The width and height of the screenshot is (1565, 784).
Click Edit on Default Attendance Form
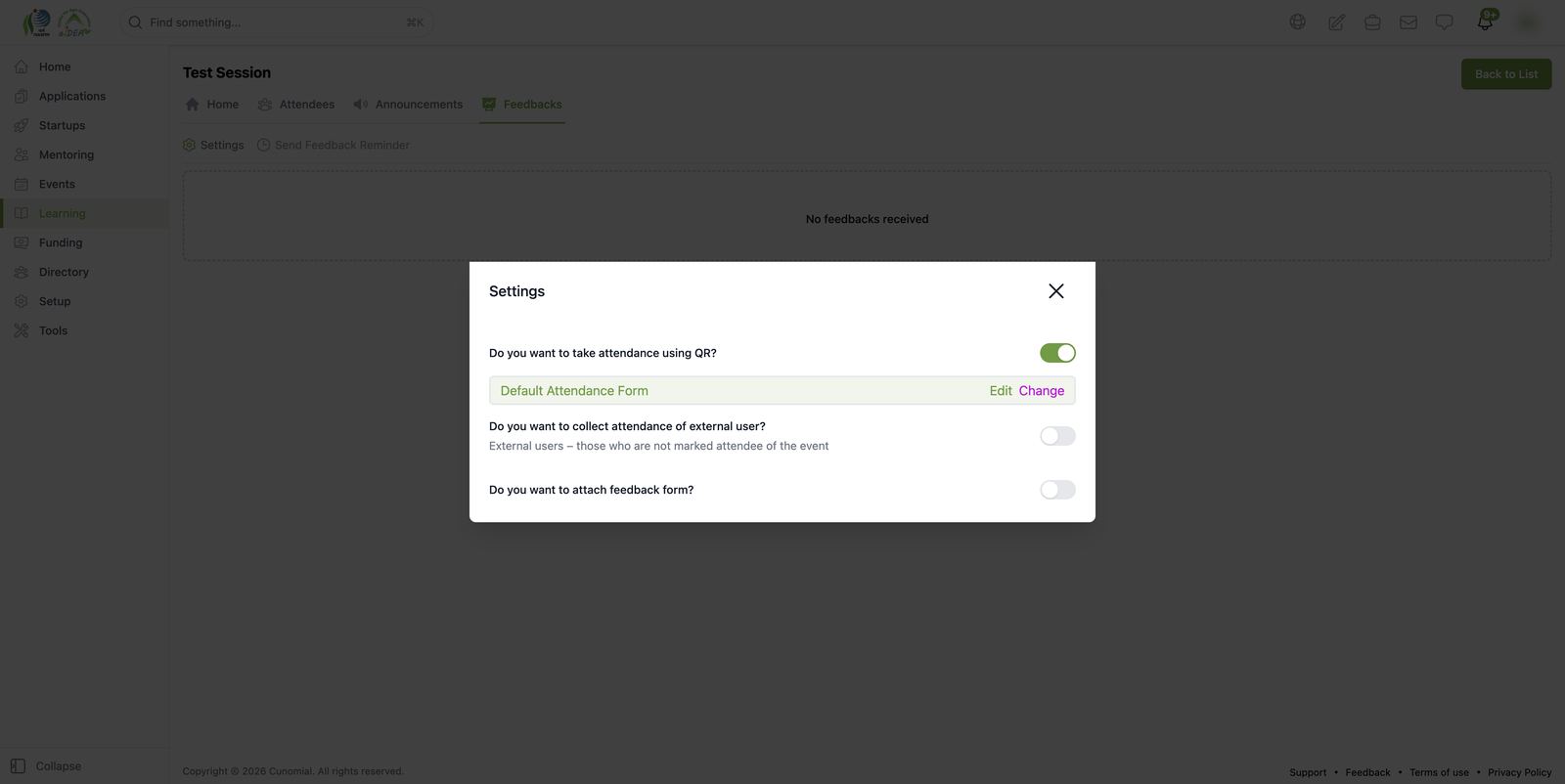click(1001, 391)
